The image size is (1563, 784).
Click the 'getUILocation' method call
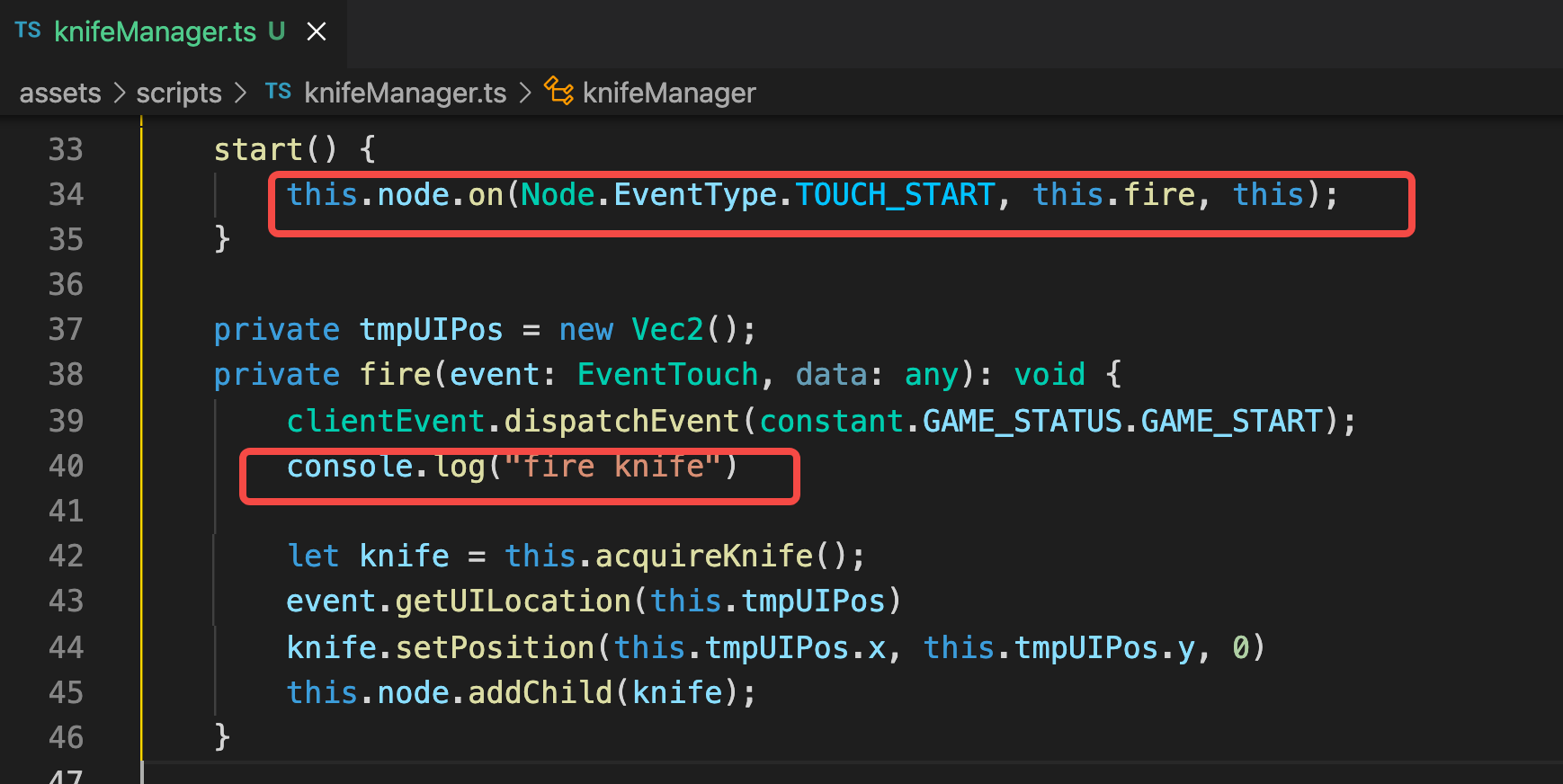[513, 601]
